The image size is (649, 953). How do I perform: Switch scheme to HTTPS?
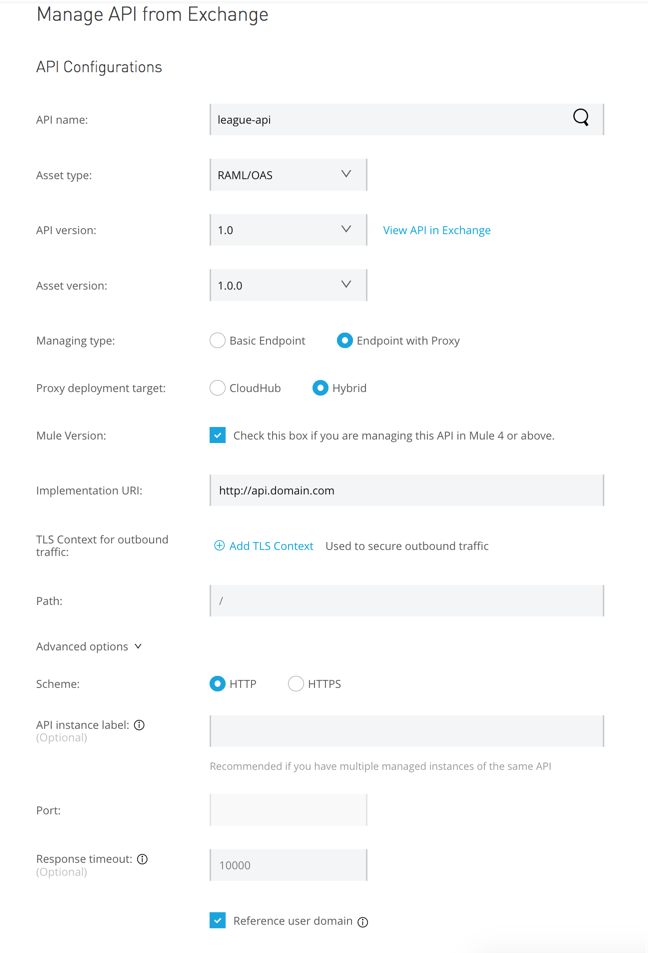pyautogui.click(x=296, y=684)
